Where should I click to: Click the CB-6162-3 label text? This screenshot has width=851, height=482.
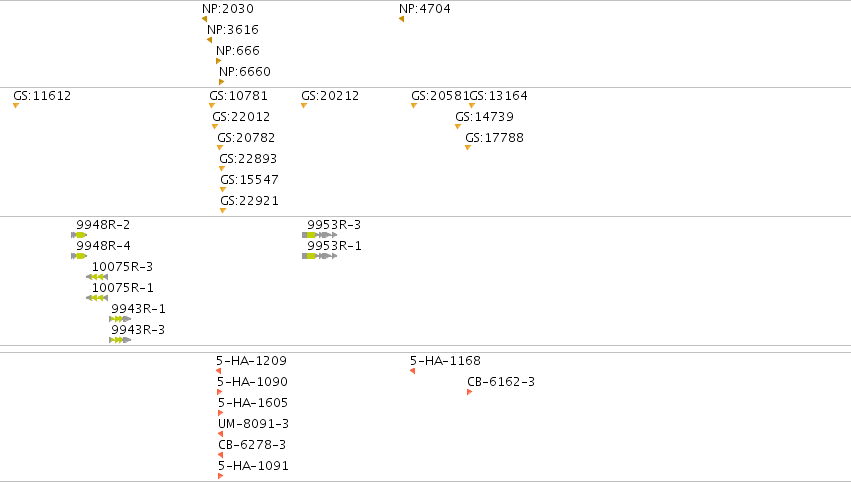pos(501,382)
